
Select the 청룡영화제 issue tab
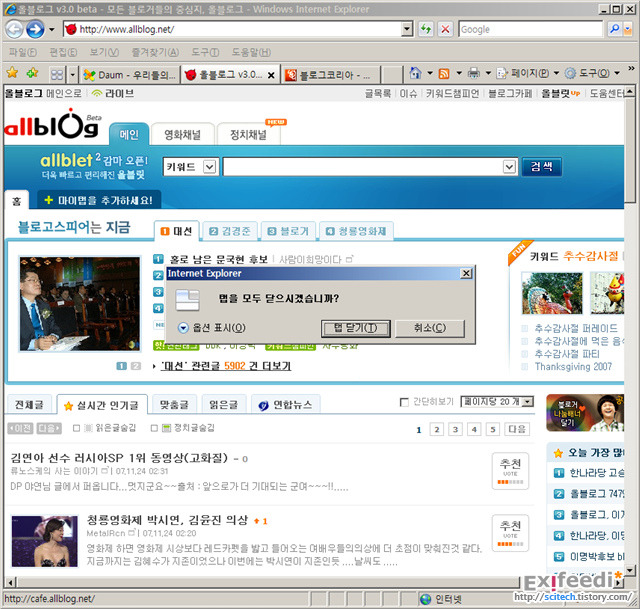pos(356,231)
